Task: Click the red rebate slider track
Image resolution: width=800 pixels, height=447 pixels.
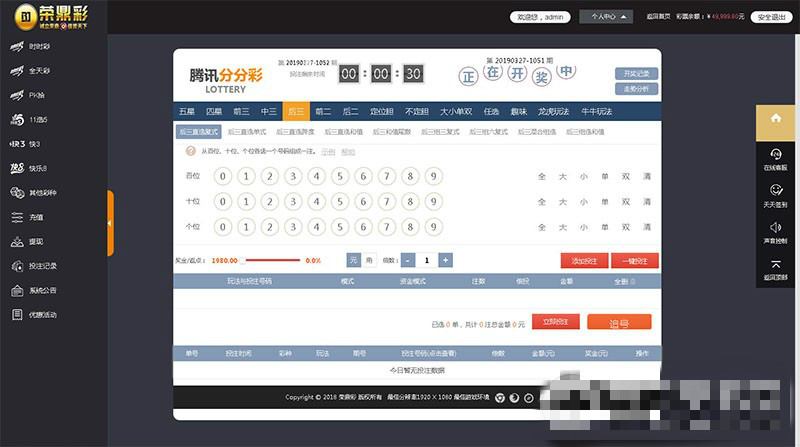Action: (273, 260)
